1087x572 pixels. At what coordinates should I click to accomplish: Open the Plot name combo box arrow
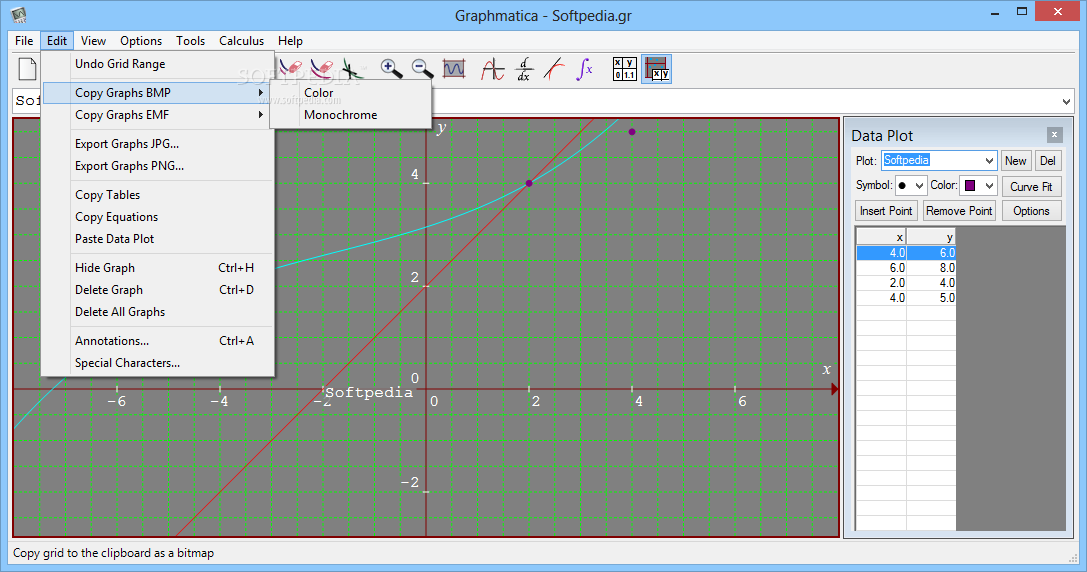[989, 160]
